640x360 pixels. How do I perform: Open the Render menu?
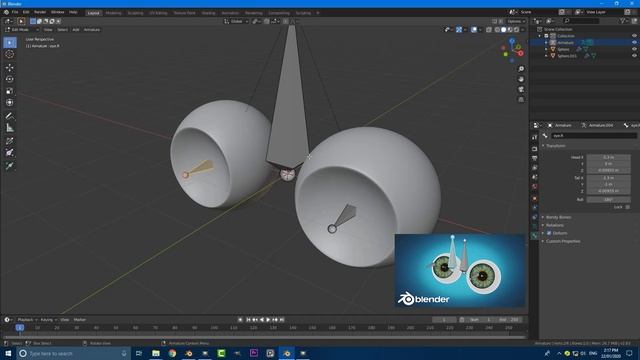(40, 12)
